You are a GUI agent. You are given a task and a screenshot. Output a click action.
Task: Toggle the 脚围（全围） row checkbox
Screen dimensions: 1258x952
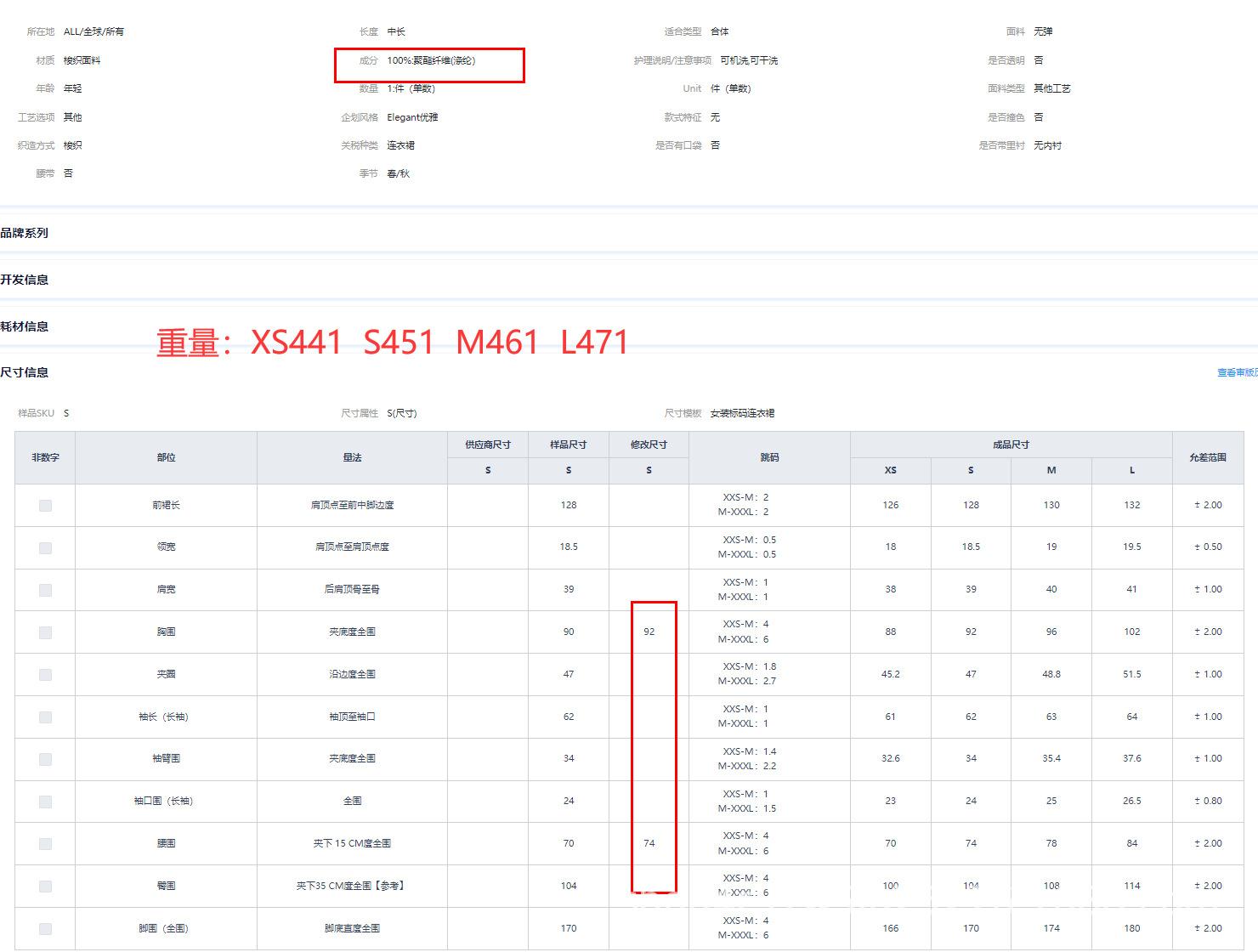(45, 929)
